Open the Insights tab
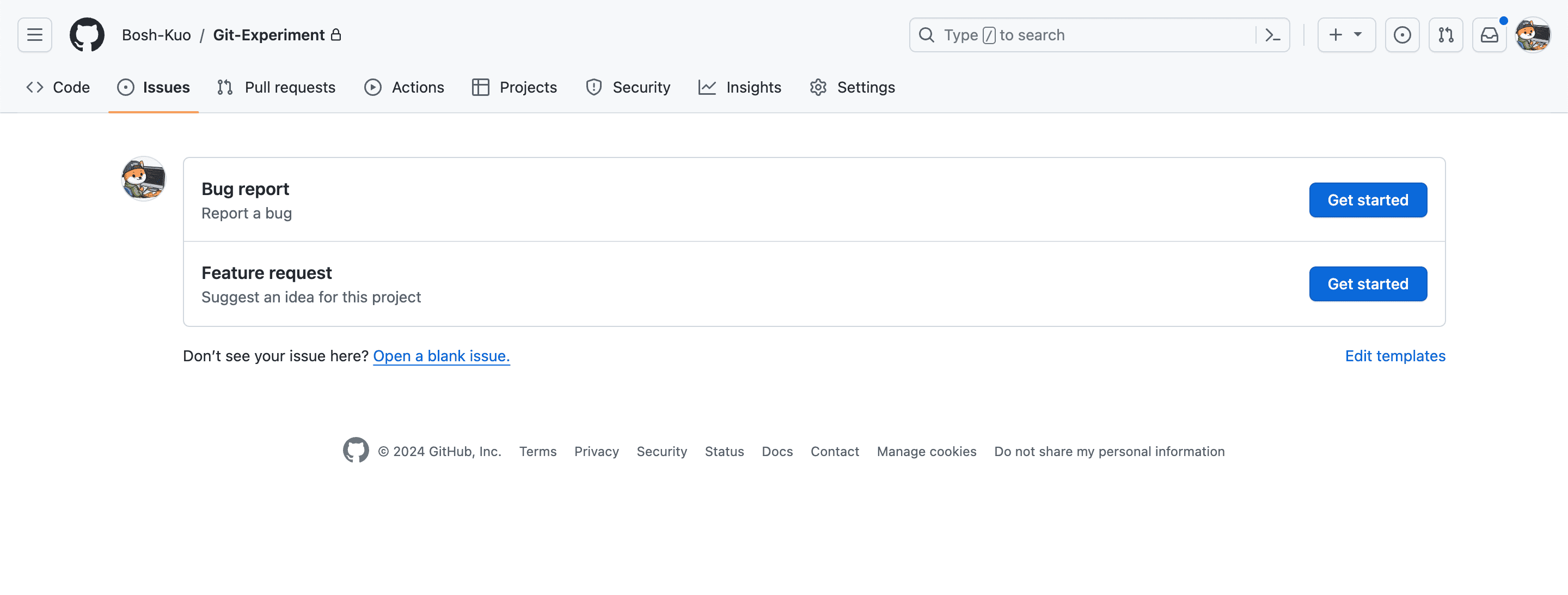The width and height of the screenshot is (1568, 595). point(739,87)
